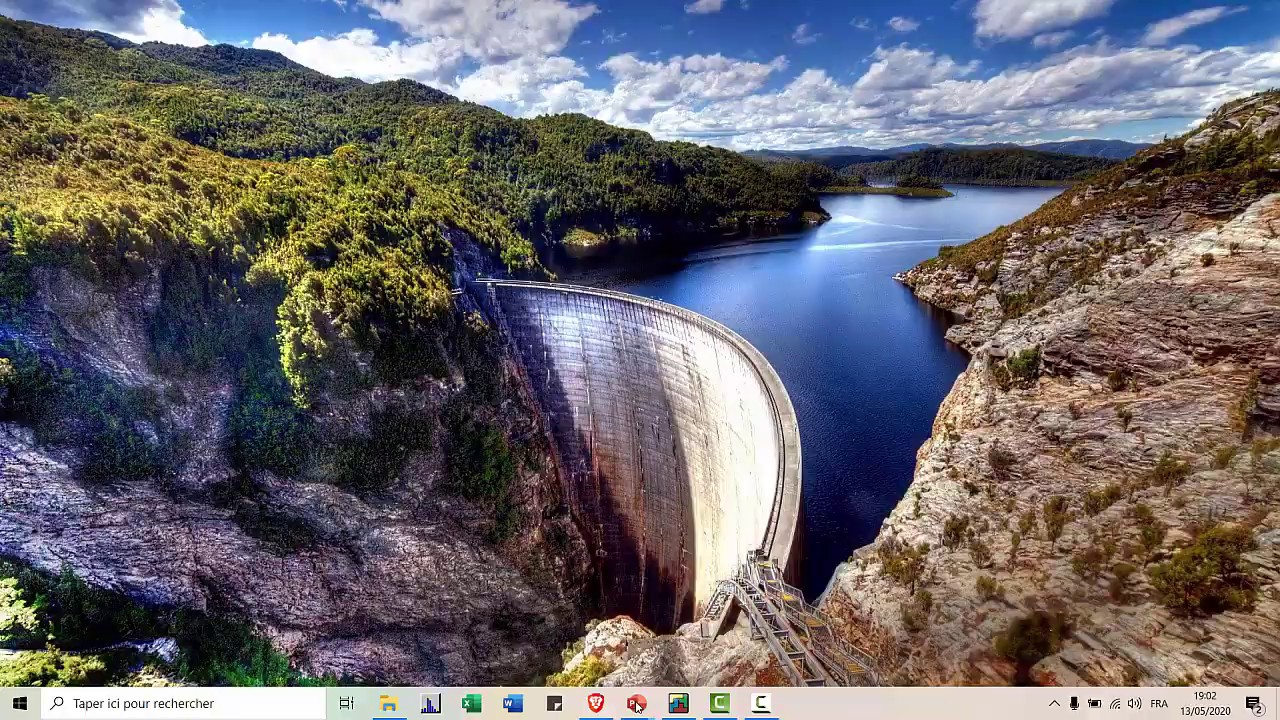Image resolution: width=1280 pixels, height=720 pixels.
Task: Click the microphone tray icon
Action: pos(1074,703)
